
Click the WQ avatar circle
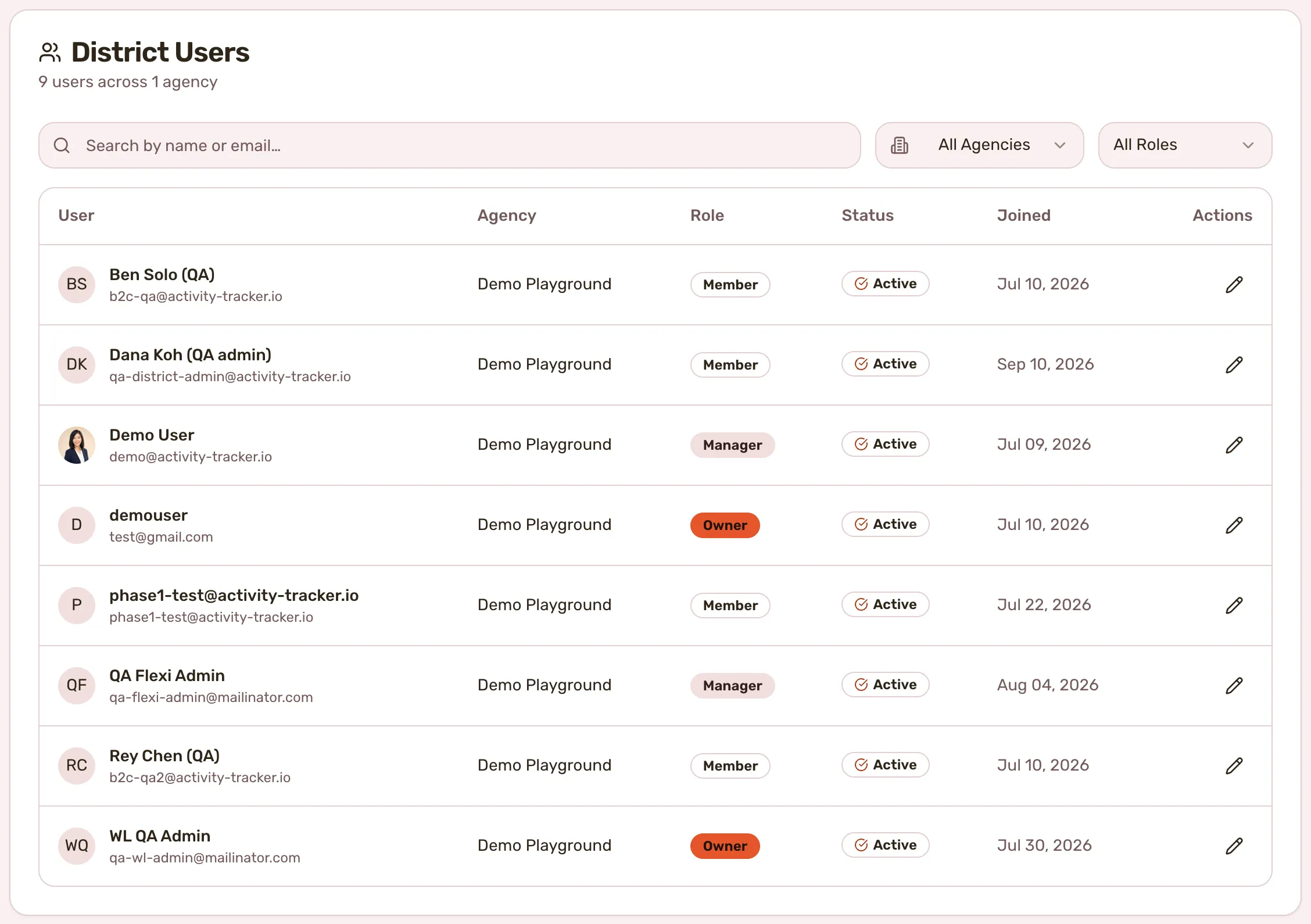pos(77,846)
